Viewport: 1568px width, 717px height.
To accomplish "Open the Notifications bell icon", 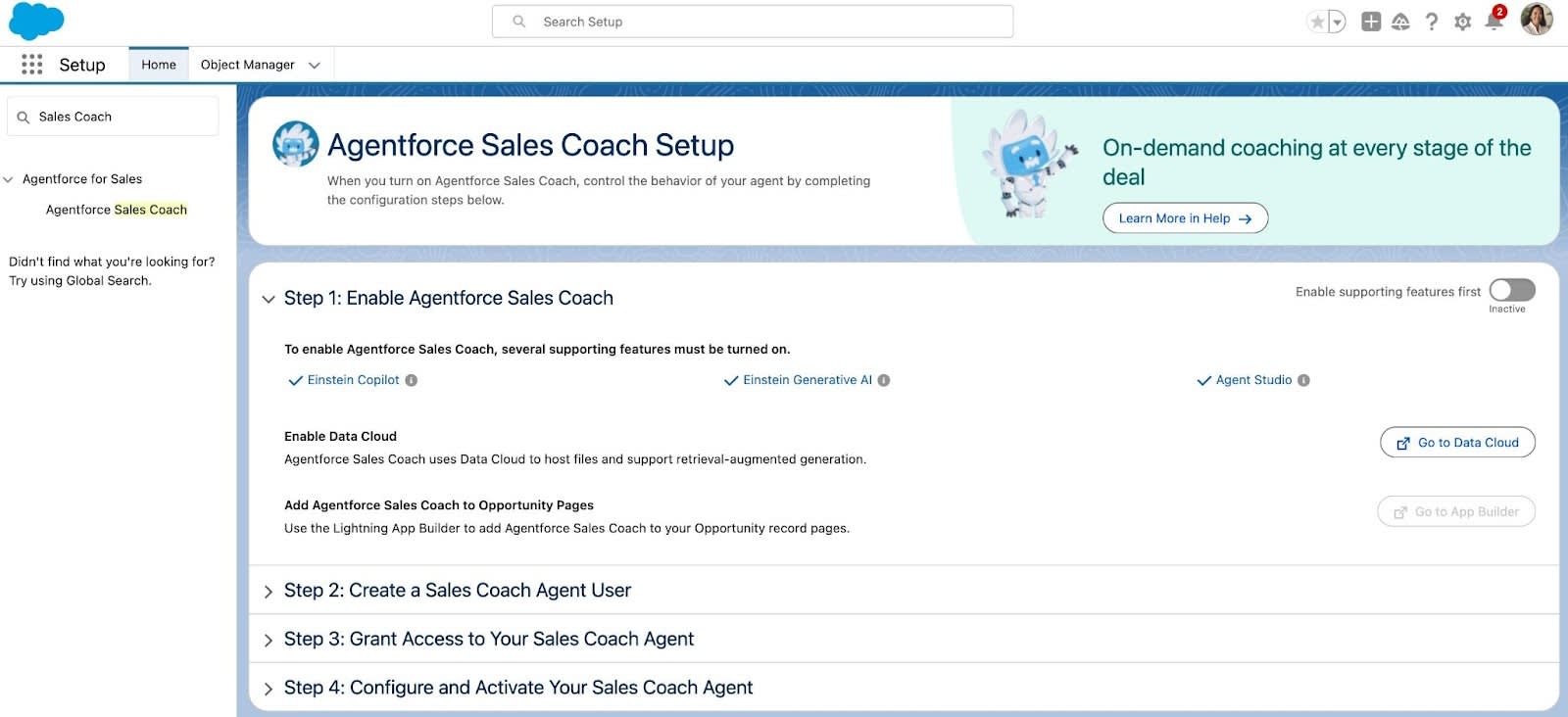I will coord(1494,22).
